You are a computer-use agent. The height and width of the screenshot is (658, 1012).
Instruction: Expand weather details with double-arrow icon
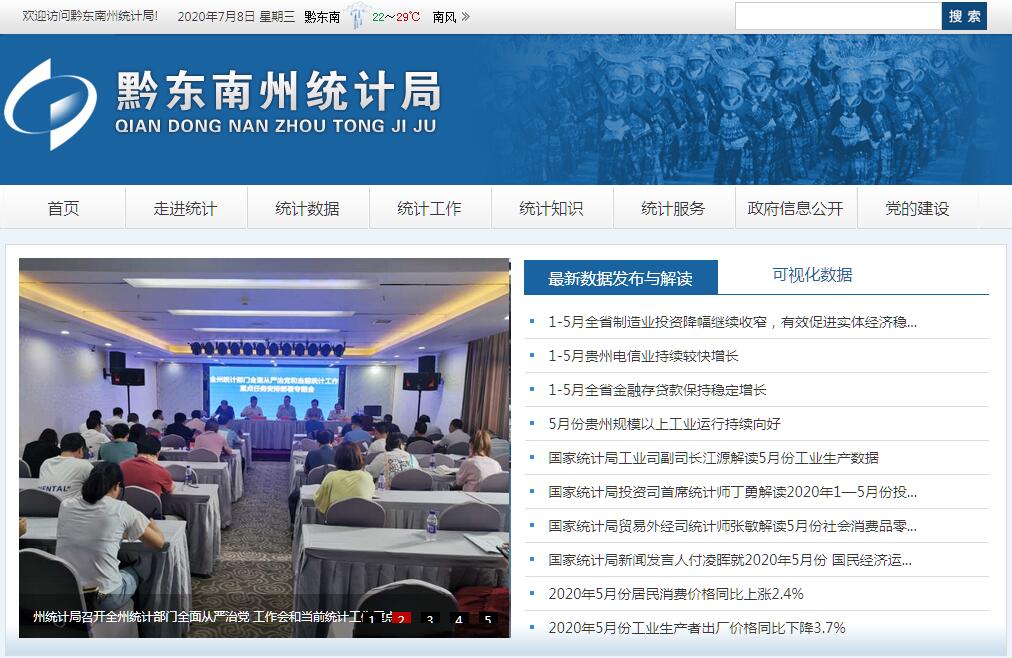pyautogui.click(x=466, y=17)
